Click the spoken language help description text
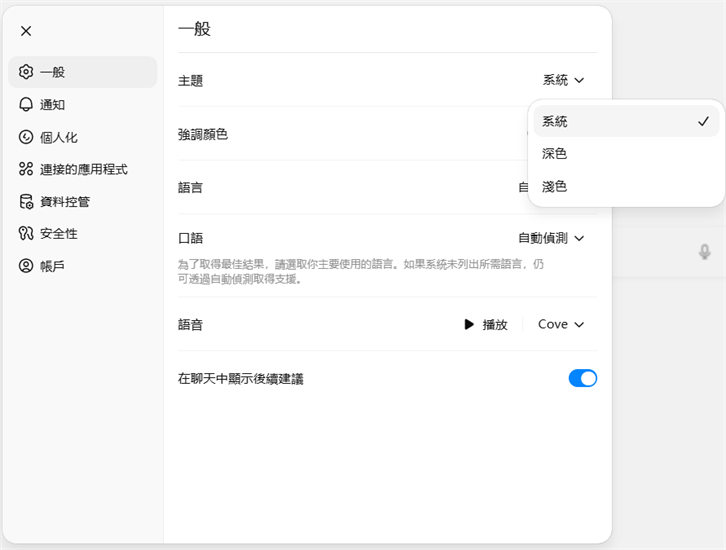Image resolution: width=726 pixels, height=550 pixels. (361, 272)
